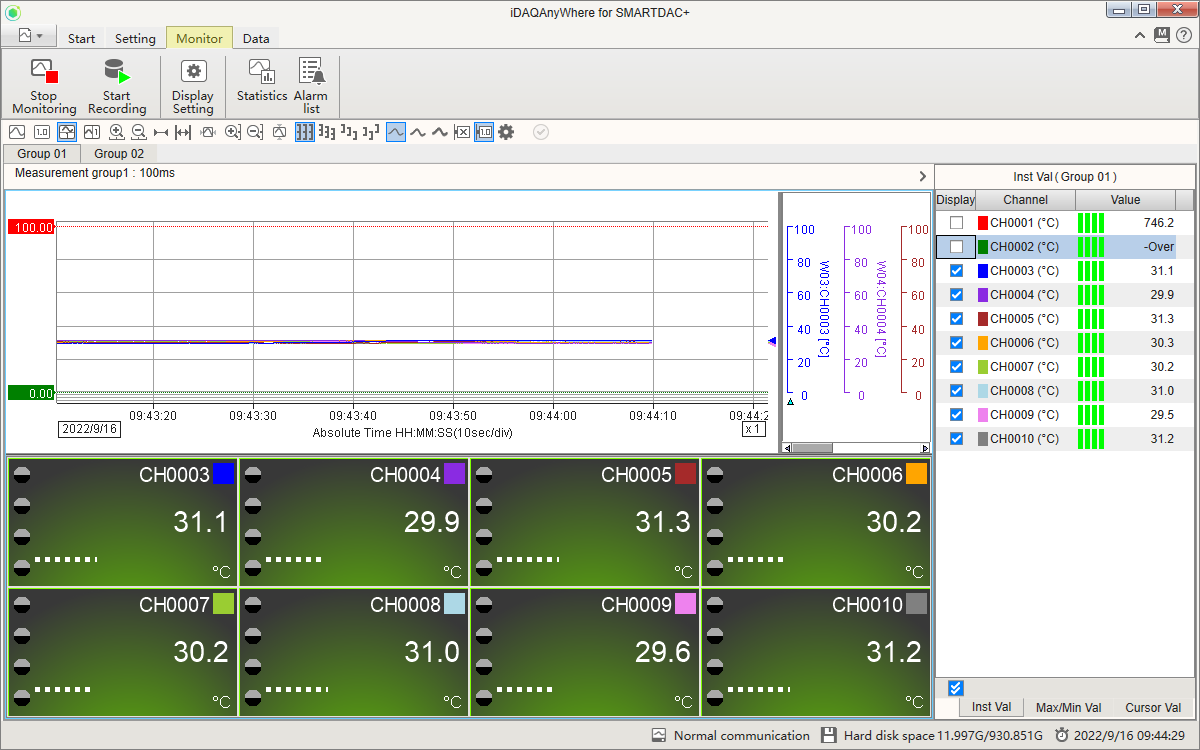This screenshot has height=750, width=1200.
Task: Click the CH0009 pink color swatch tile
Action: [x=685, y=604]
